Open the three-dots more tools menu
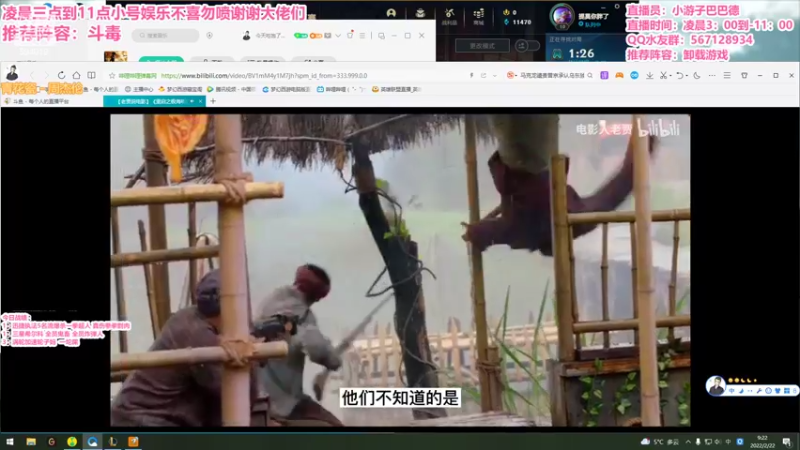Screen dimensions: 800x450 (712, 76)
